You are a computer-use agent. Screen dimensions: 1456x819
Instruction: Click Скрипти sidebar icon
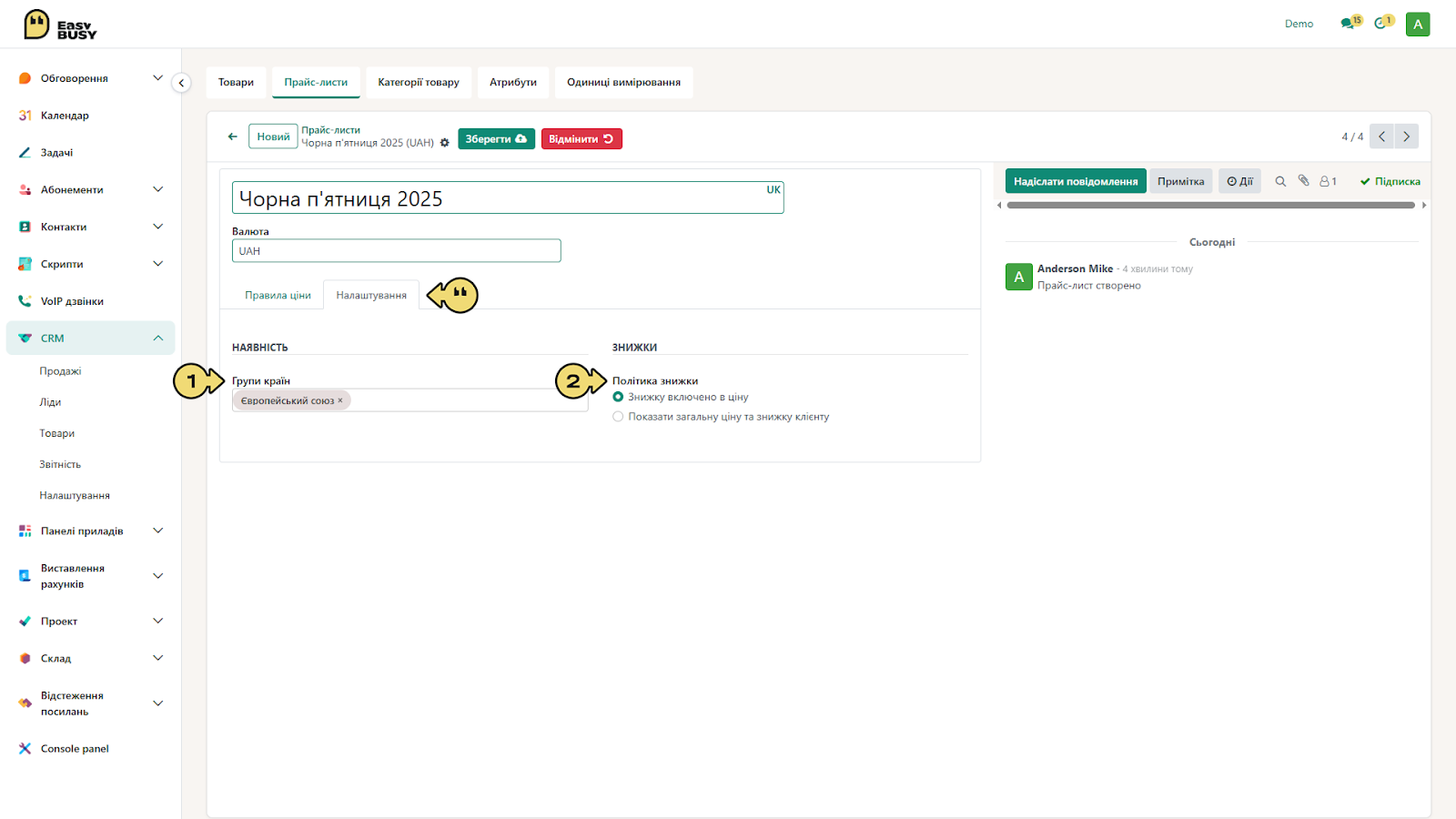[x=25, y=264]
